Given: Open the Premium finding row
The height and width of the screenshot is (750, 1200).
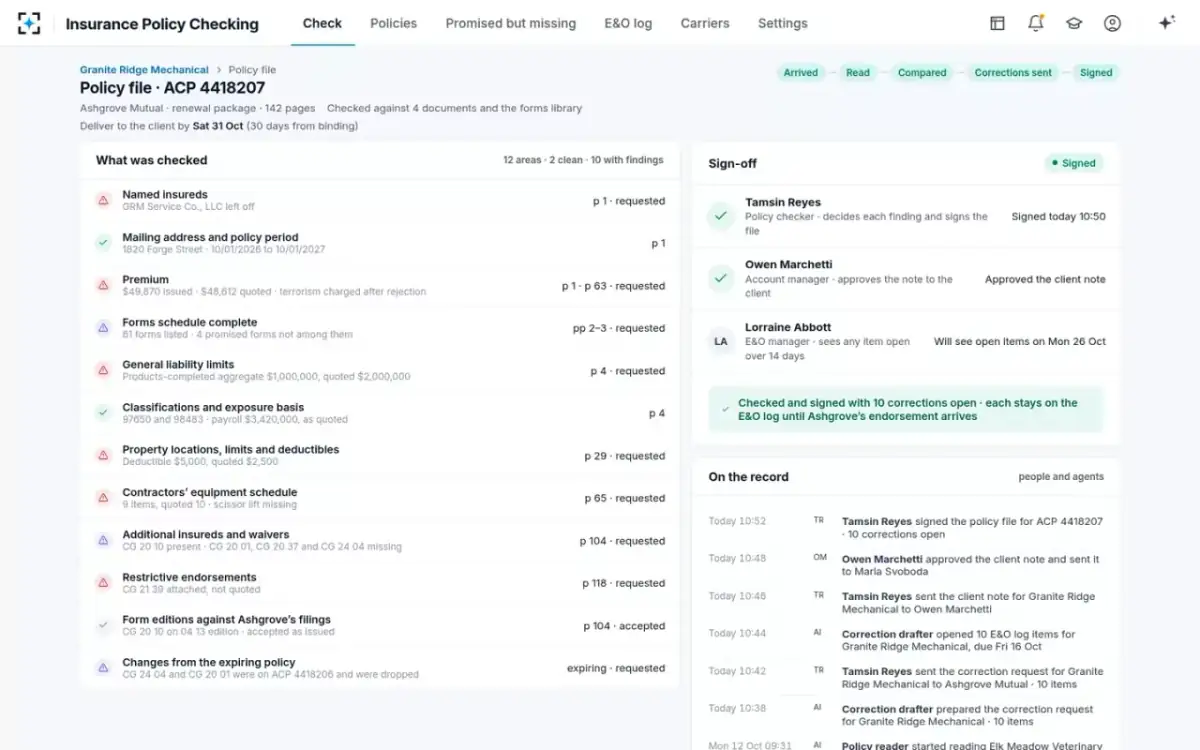Looking at the screenshot, I should point(380,286).
